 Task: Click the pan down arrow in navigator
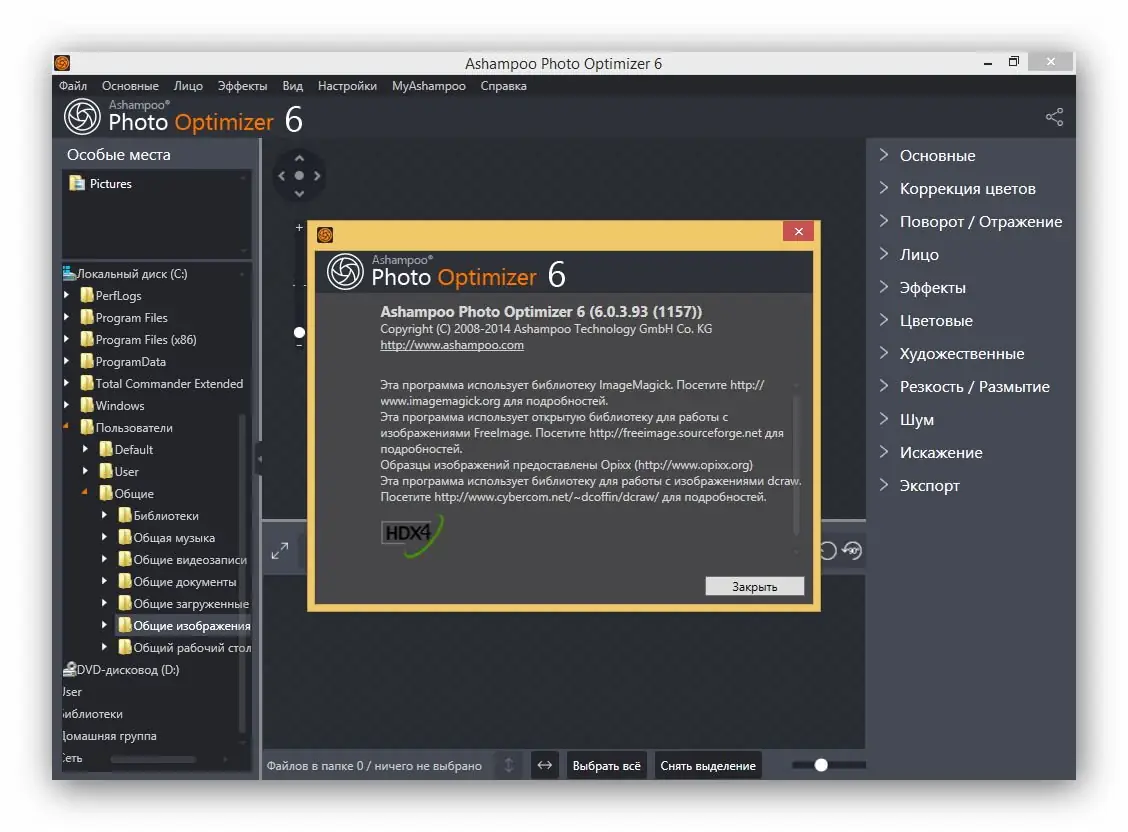pos(299,193)
